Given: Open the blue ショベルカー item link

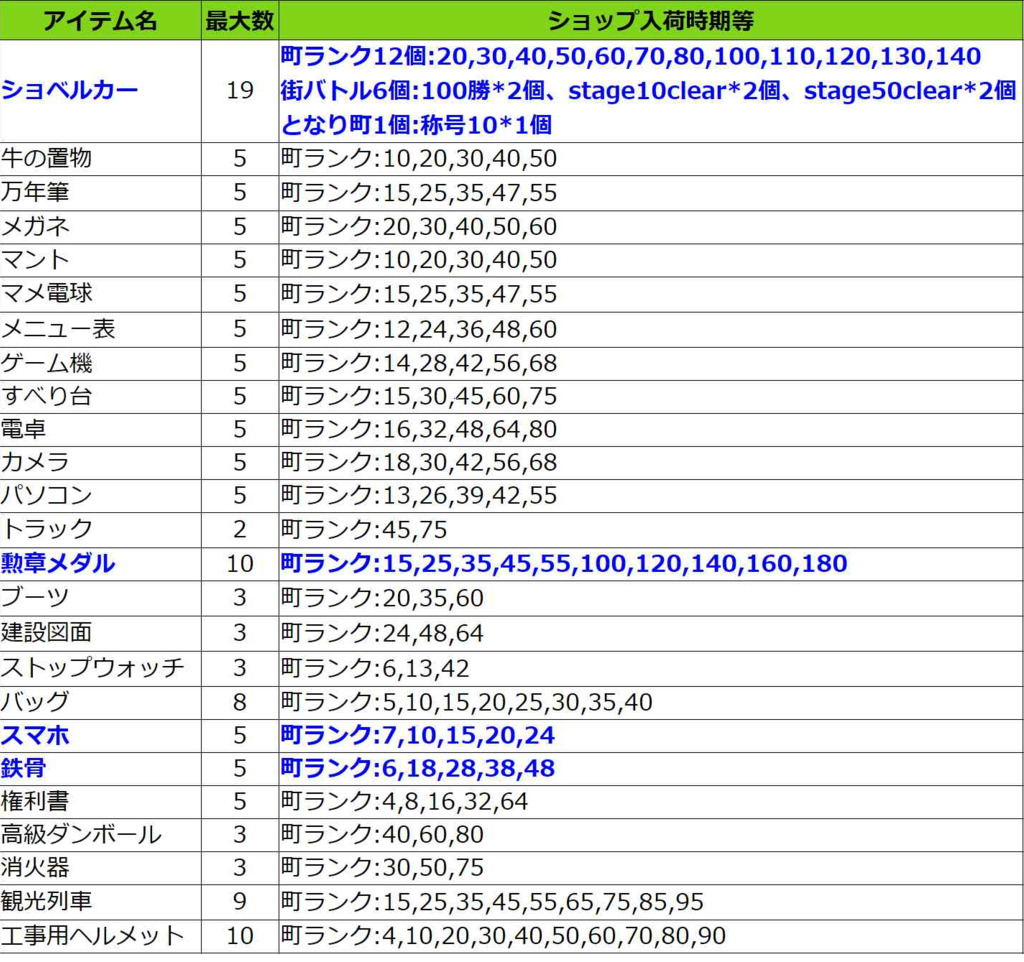Looking at the screenshot, I should click(x=70, y=91).
